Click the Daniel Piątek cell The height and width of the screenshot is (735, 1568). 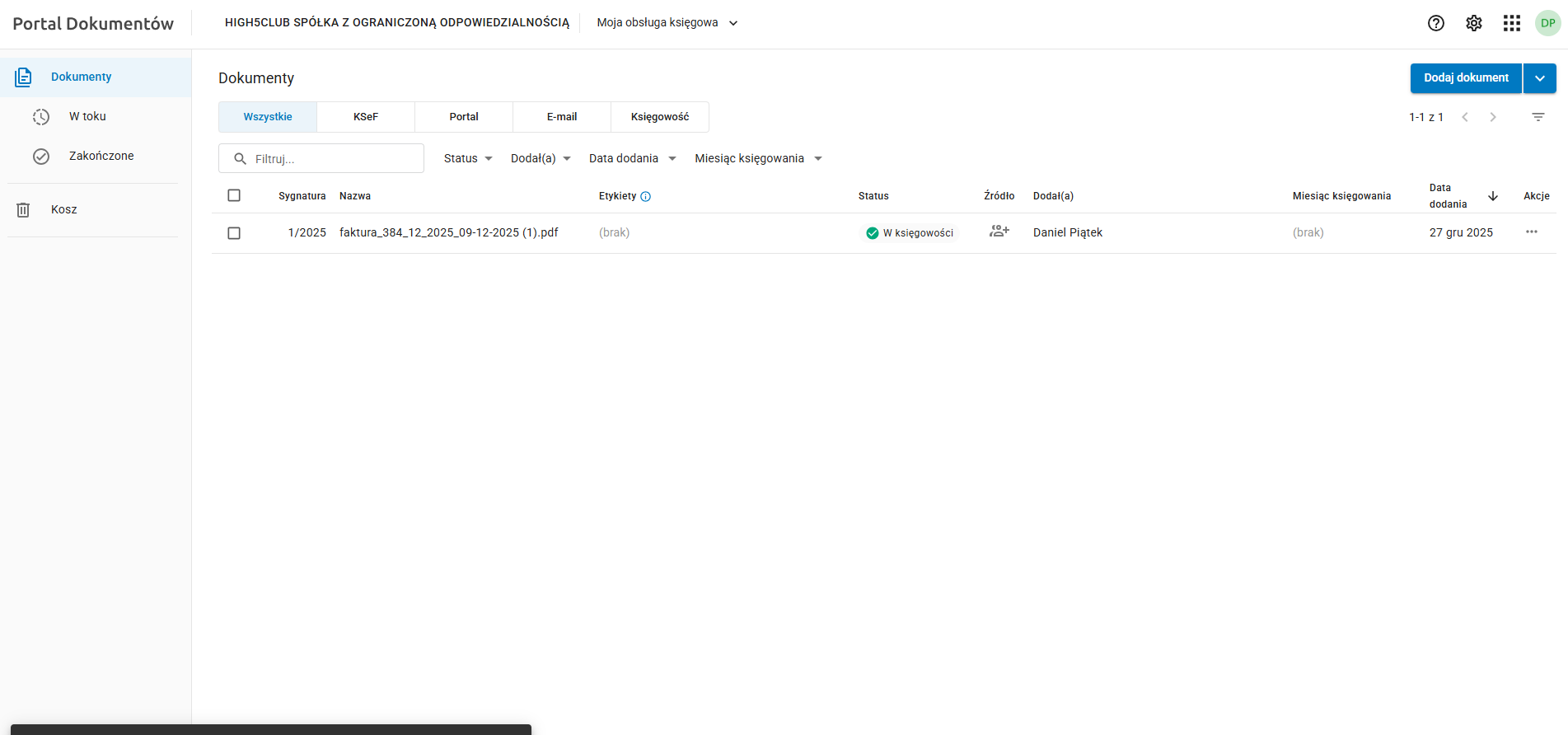(x=1068, y=233)
